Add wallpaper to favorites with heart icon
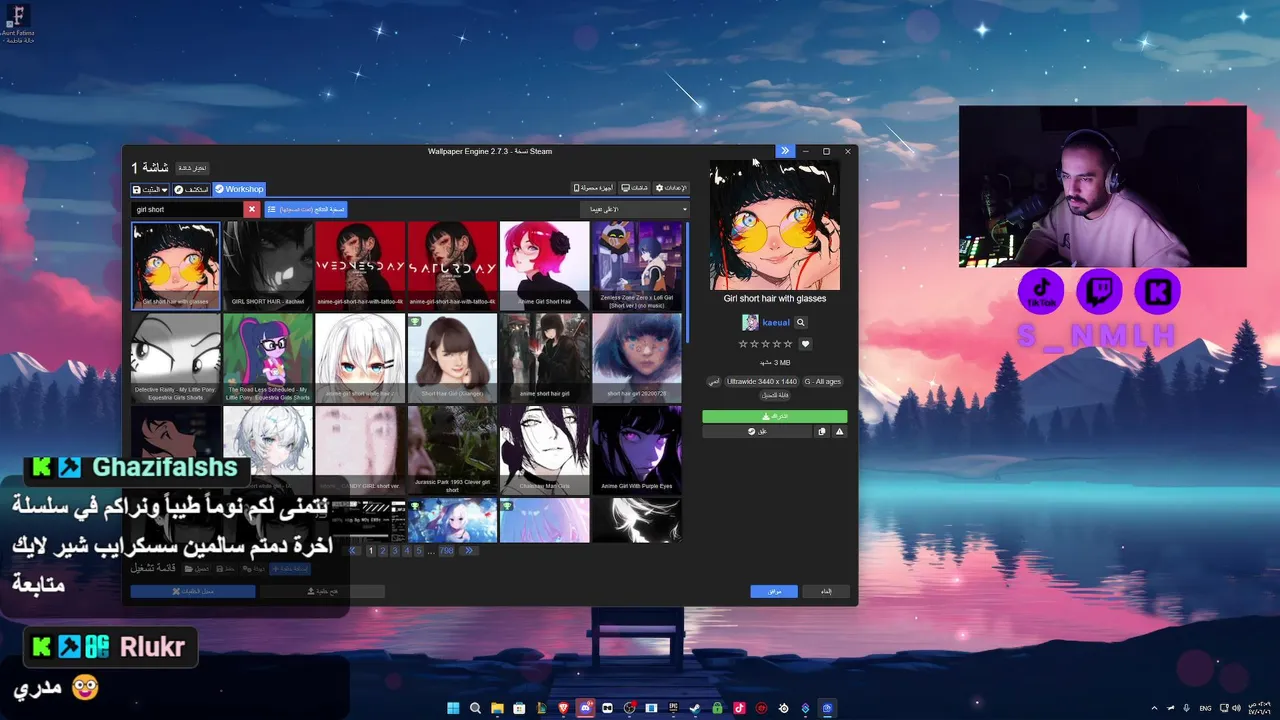The width and height of the screenshot is (1280, 720). (805, 344)
